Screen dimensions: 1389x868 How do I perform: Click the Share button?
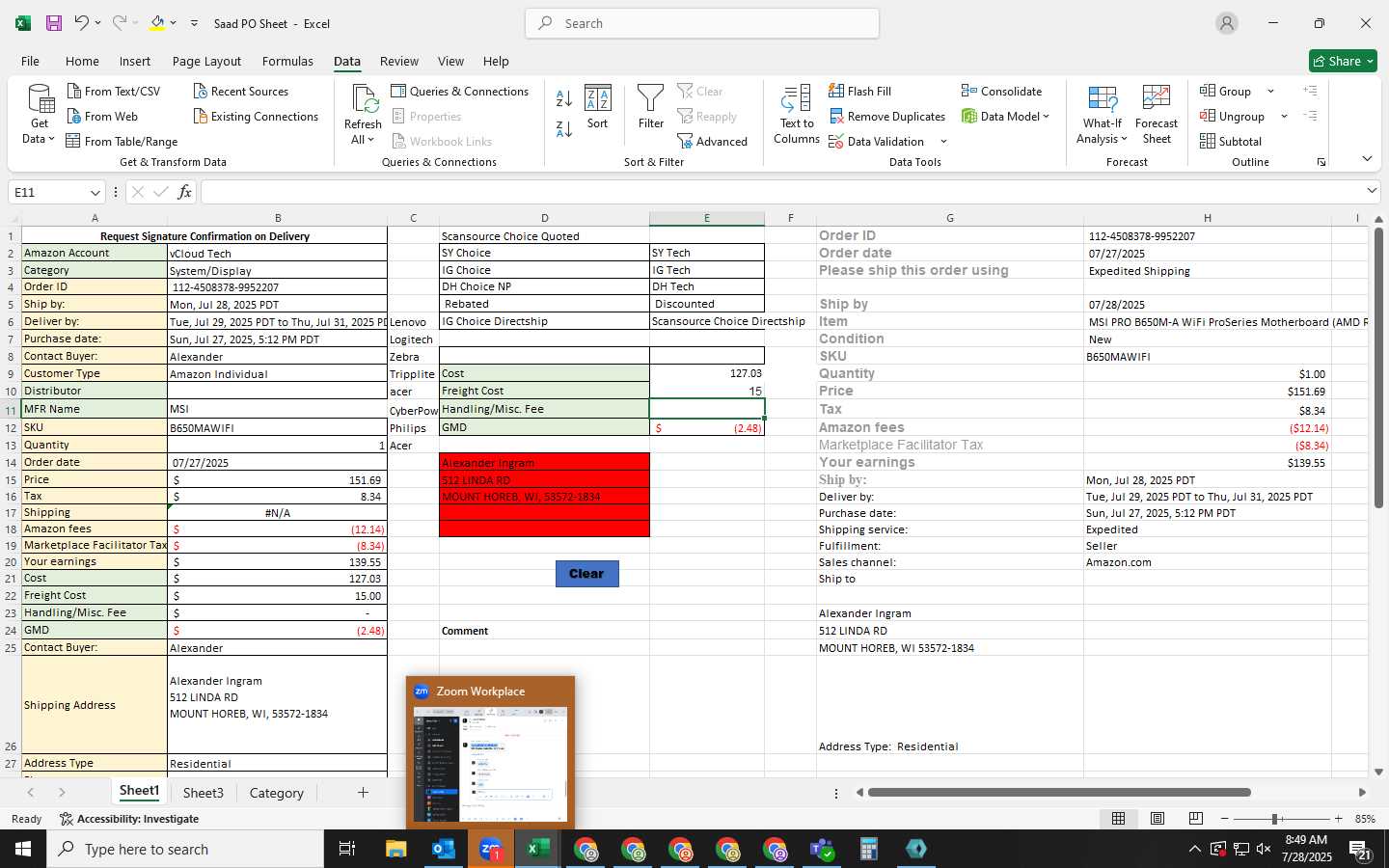tap(1343, 61)
